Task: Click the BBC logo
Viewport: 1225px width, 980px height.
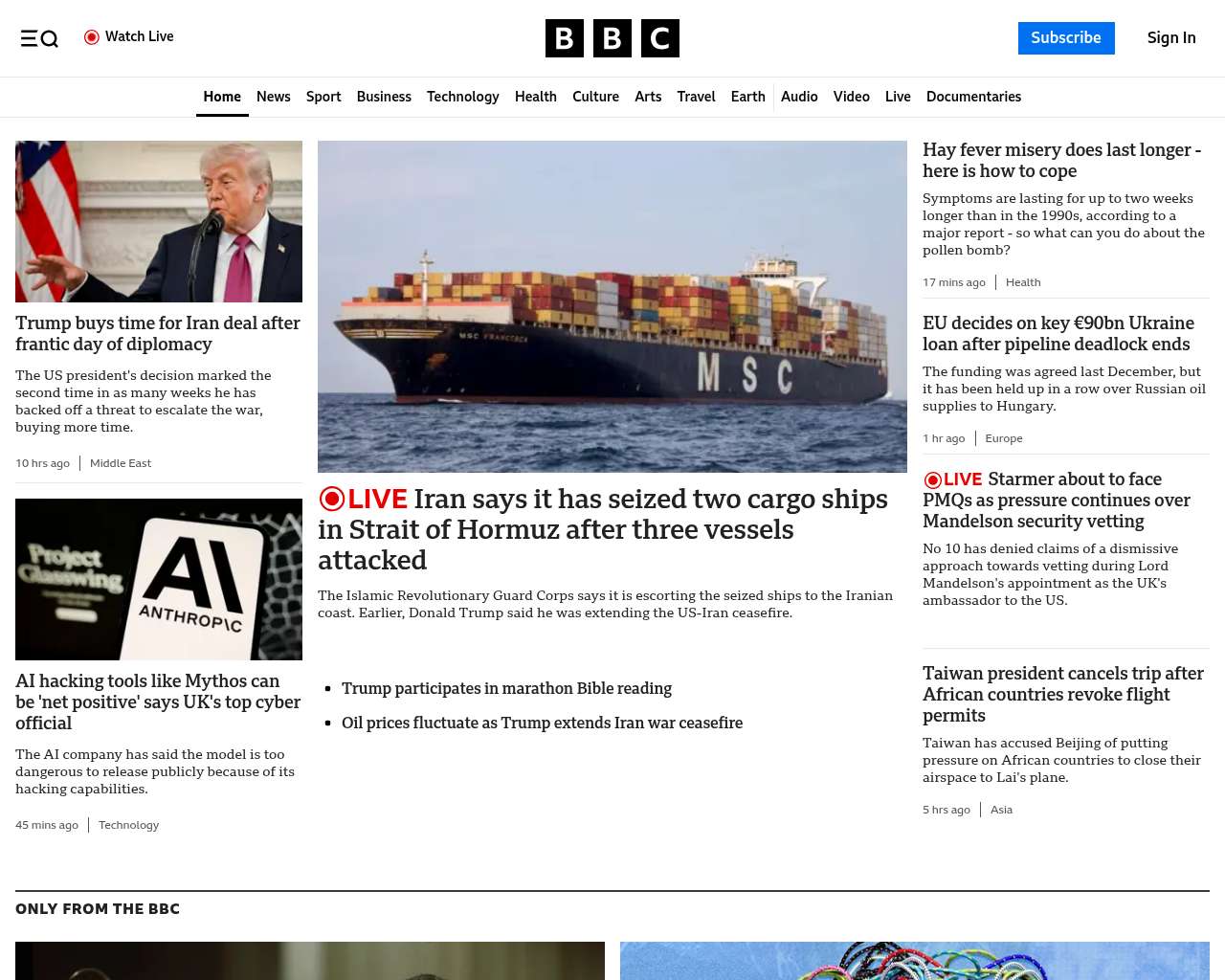Action: (x=612, y=38)
